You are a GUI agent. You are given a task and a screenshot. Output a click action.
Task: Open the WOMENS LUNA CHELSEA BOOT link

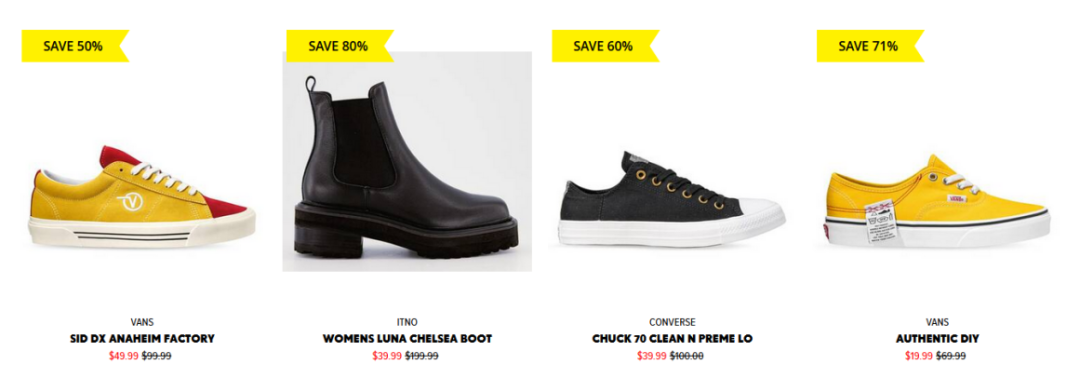(x=407, y=339)
